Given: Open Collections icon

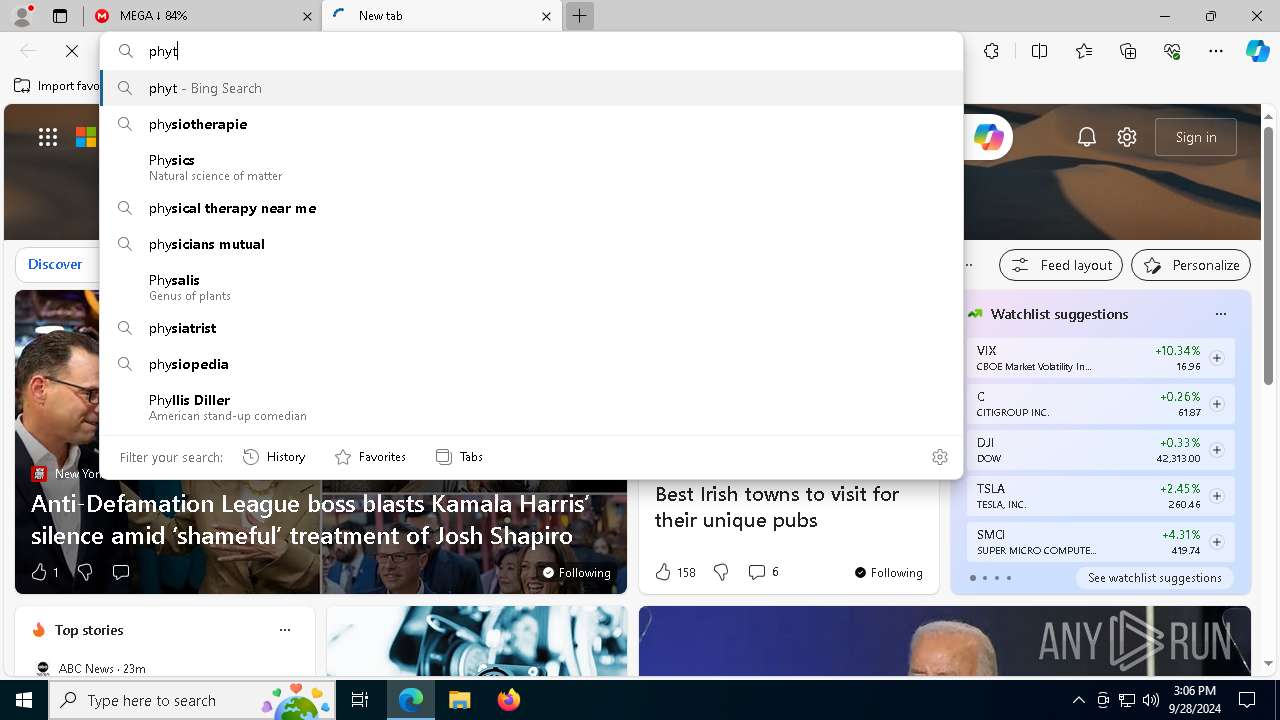Looking at the screenshot, I should (1128, 51).
